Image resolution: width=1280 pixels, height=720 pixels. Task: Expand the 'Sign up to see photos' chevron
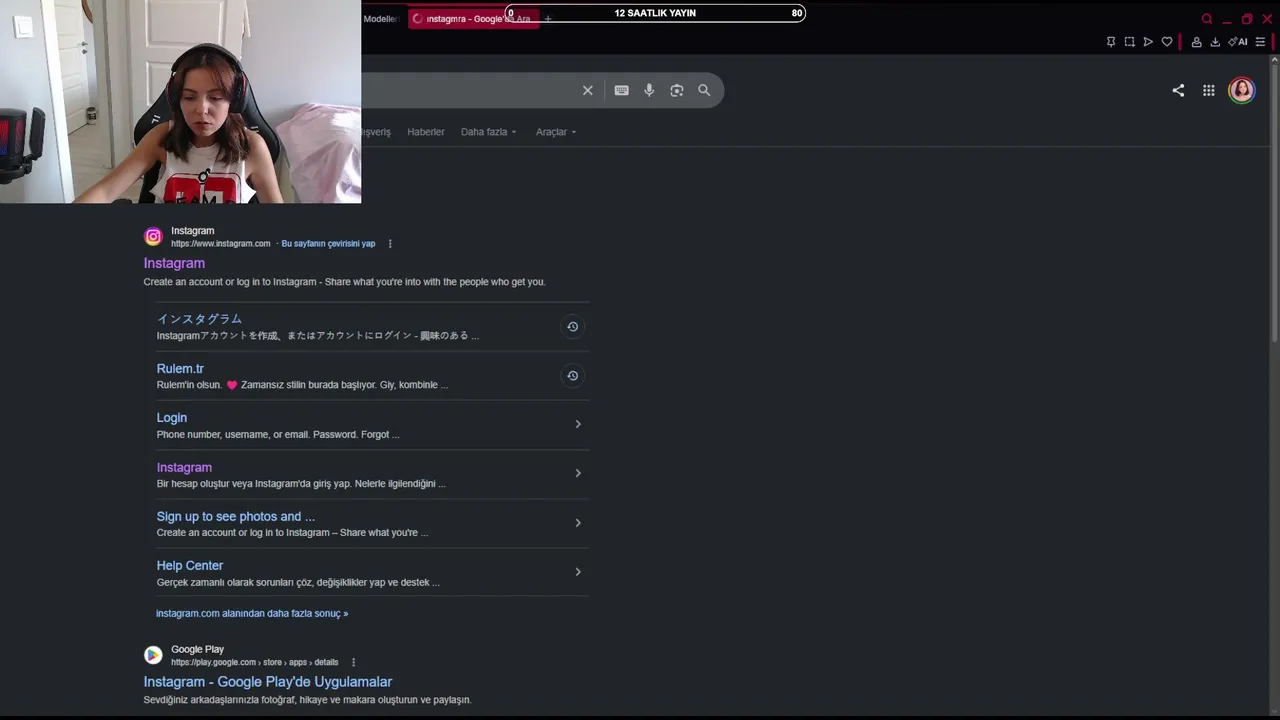tap(578, 523)
